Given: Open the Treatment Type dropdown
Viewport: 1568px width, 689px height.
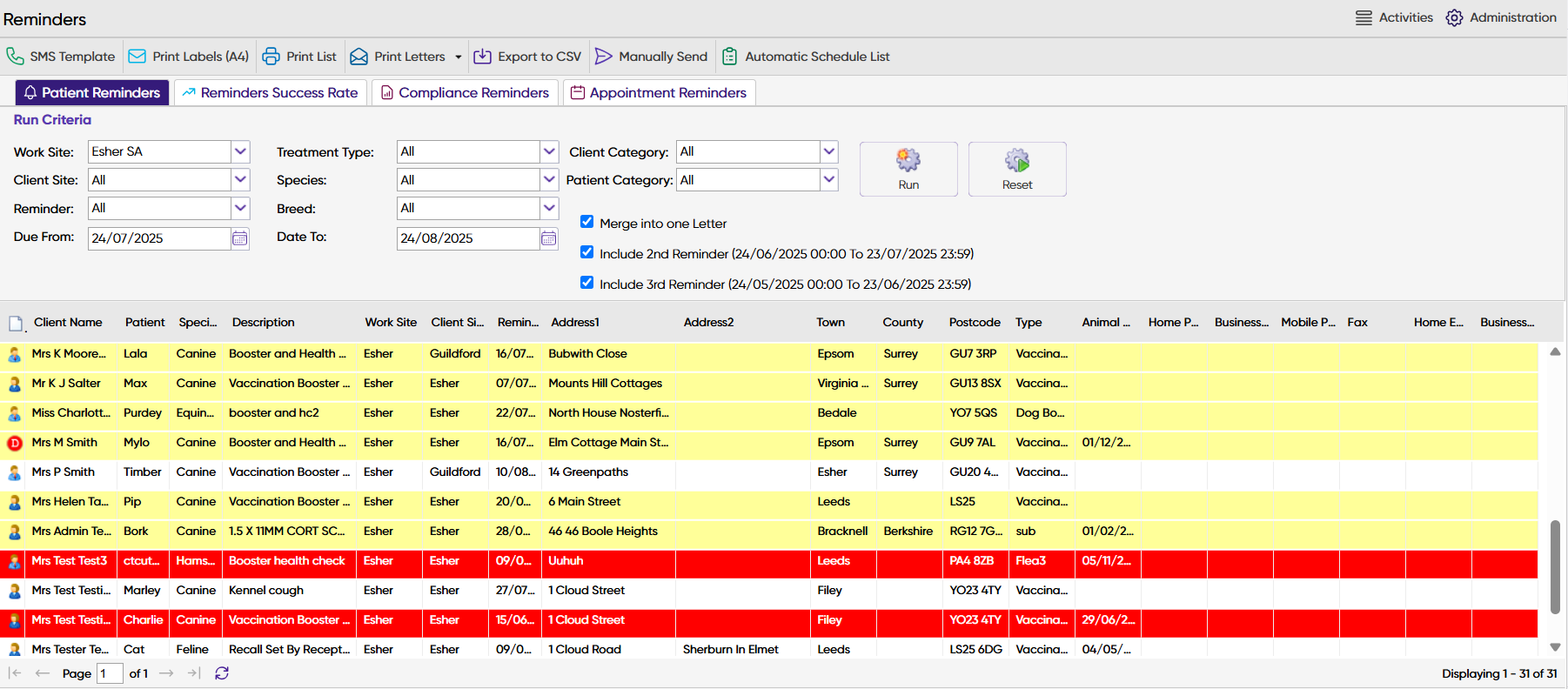Looking at the screenshot, I should [x=549, y=151].
